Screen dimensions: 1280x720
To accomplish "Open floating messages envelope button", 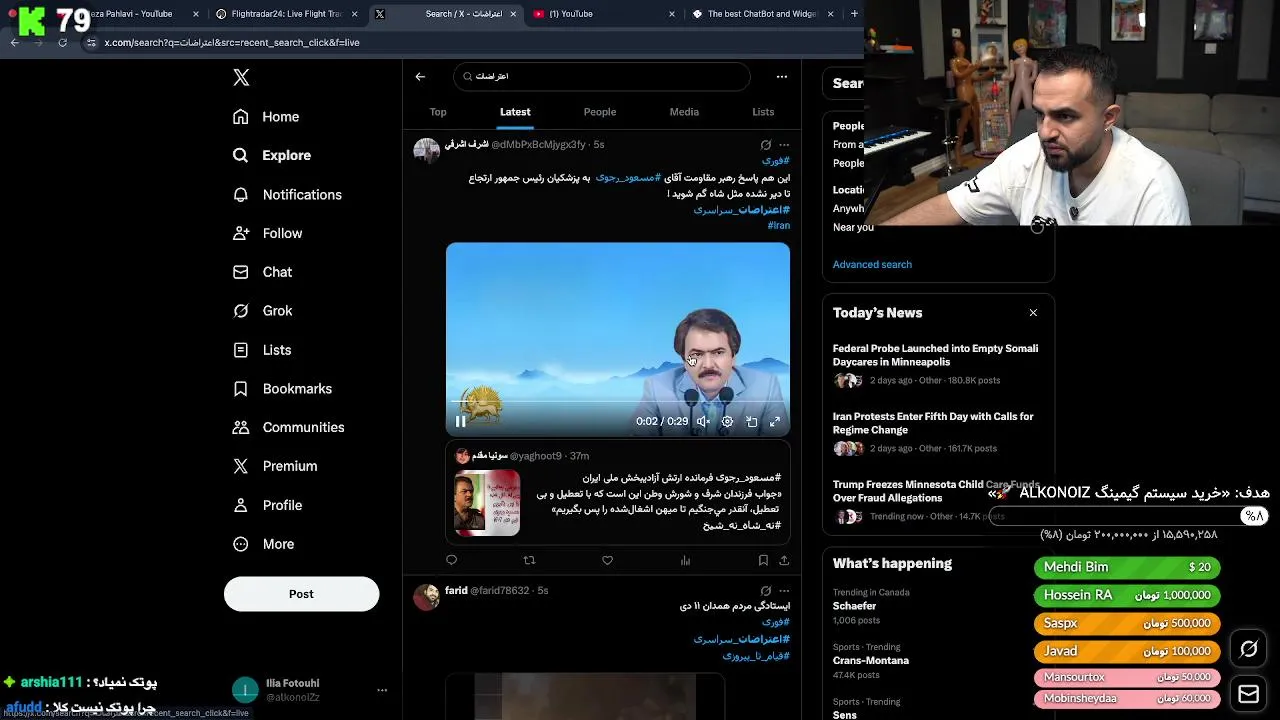I will pos(1249,694).
